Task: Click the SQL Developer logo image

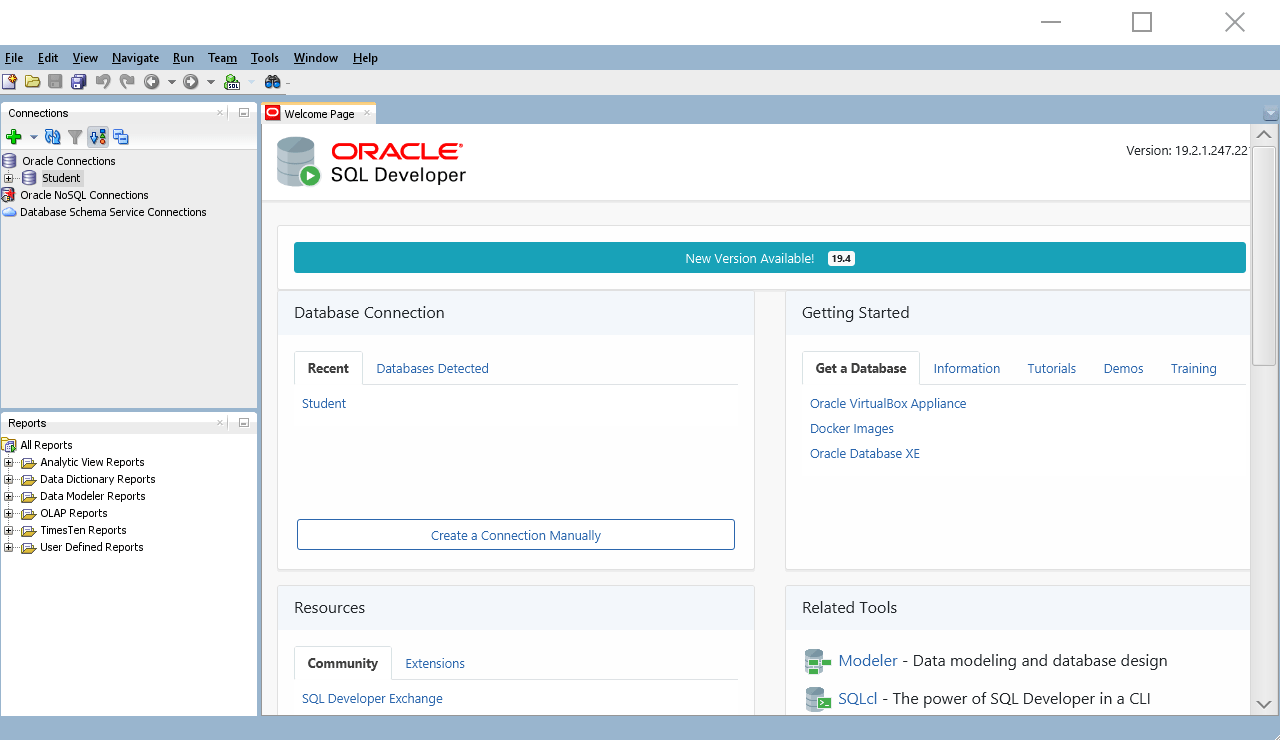Action: coord(372,163)
